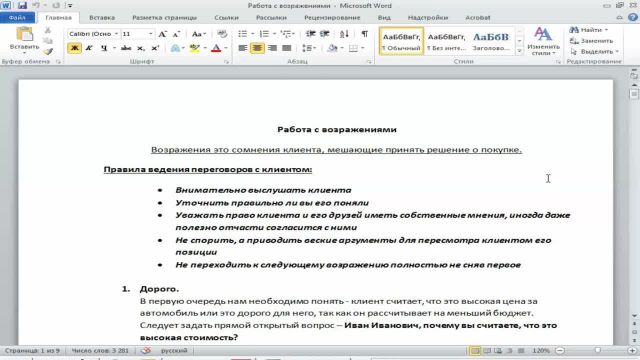Switch to the Разметка страницы tab
Image resolution: width=640 pixels, height=360 pixels.
pos(164,18)
